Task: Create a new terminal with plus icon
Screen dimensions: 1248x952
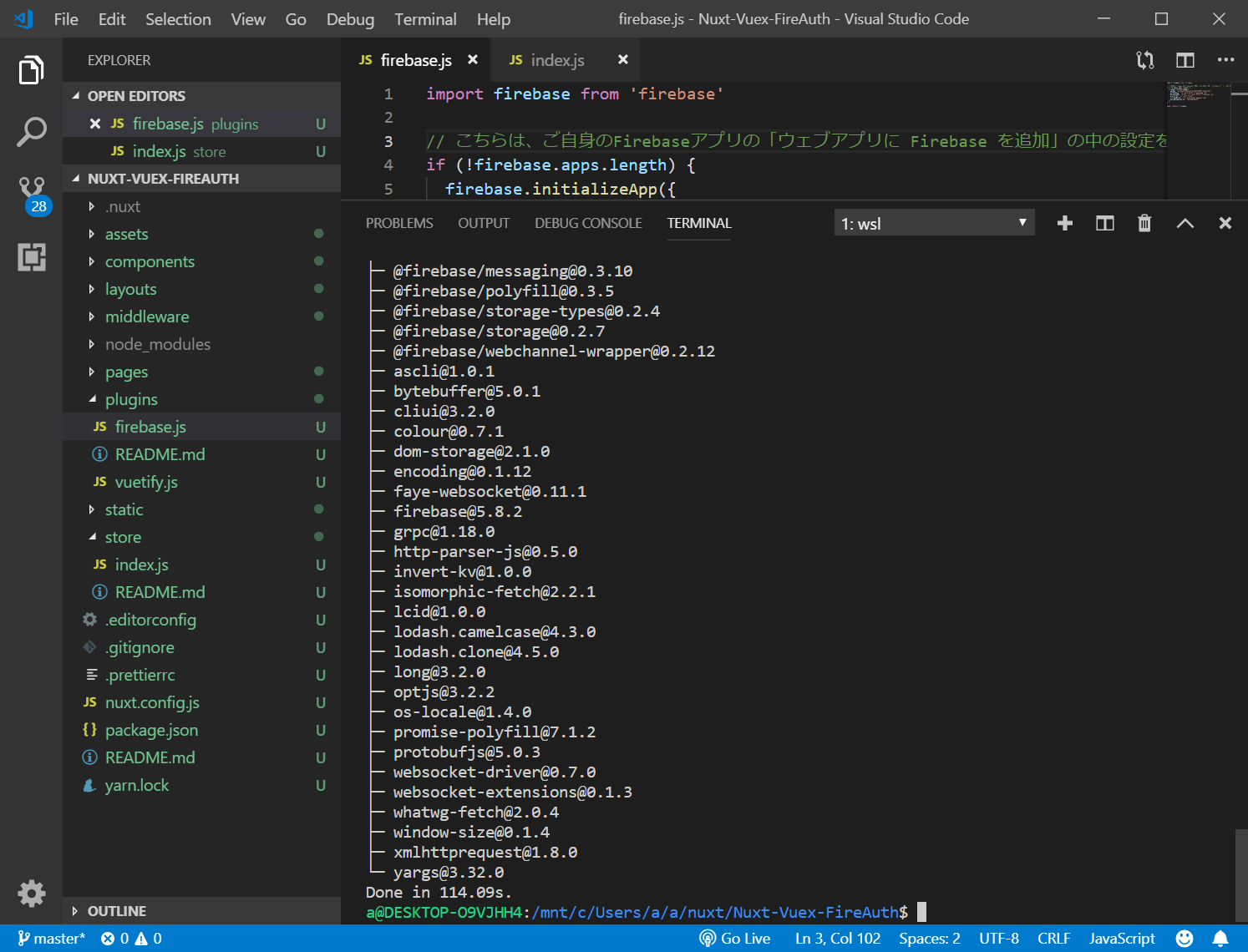Action: [1065, 223]
